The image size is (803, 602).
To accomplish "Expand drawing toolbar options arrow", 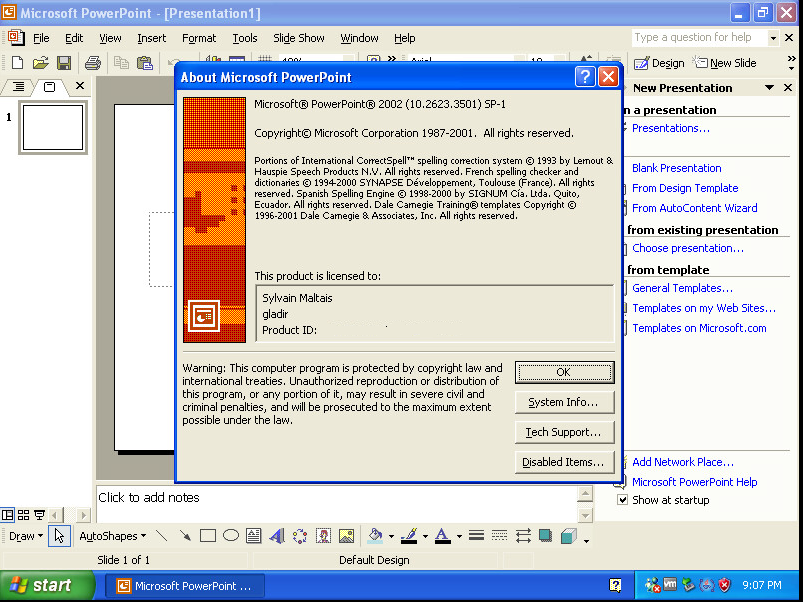I will [x=586, y=541].
